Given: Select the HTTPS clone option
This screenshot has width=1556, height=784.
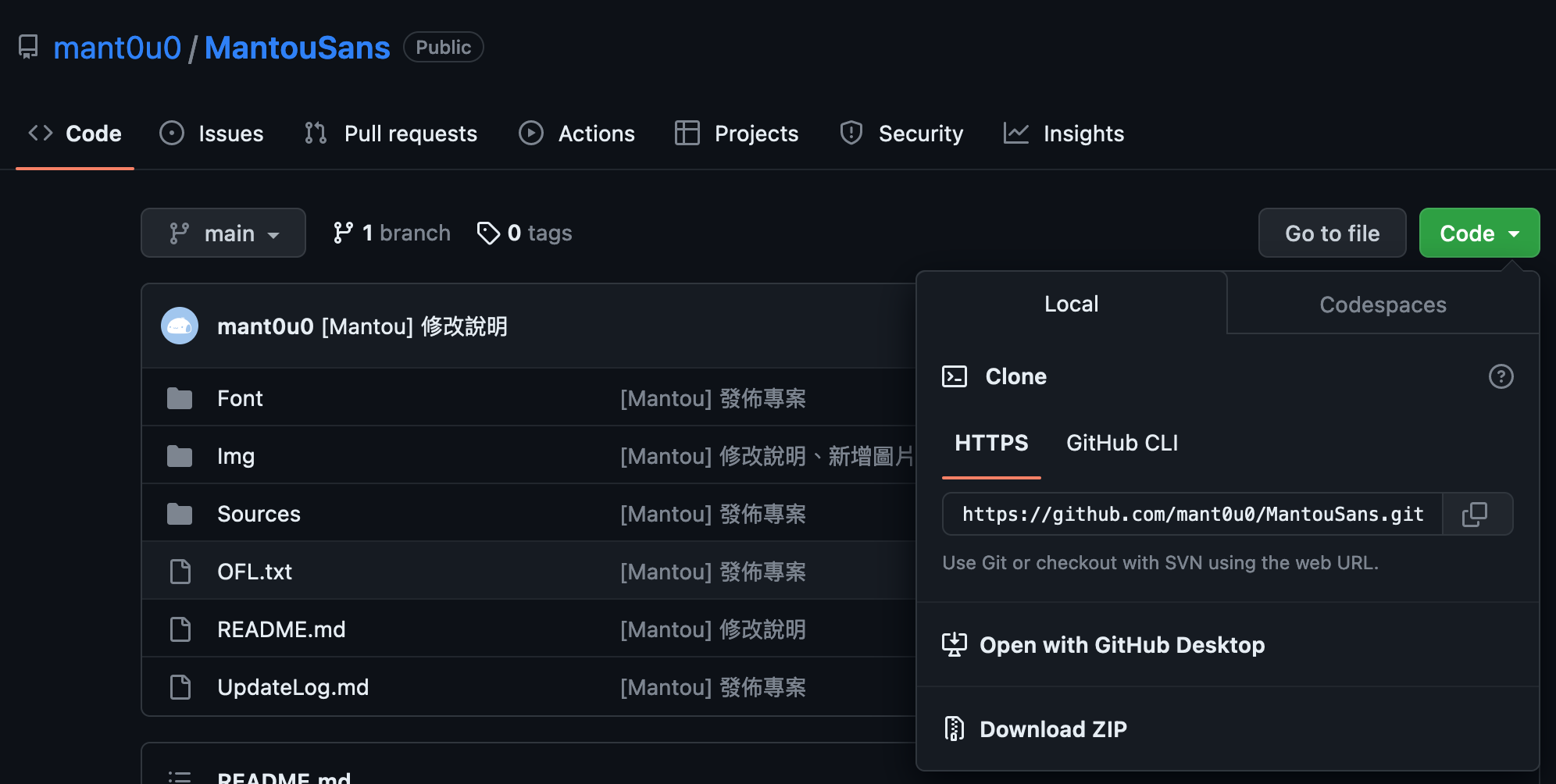Looking at the screenshot, I should coord(991,443).
